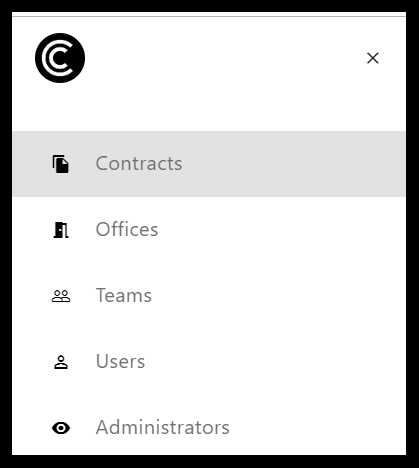Click the circular C logo
Screen dimensions: 419x468
click(60, 58)
